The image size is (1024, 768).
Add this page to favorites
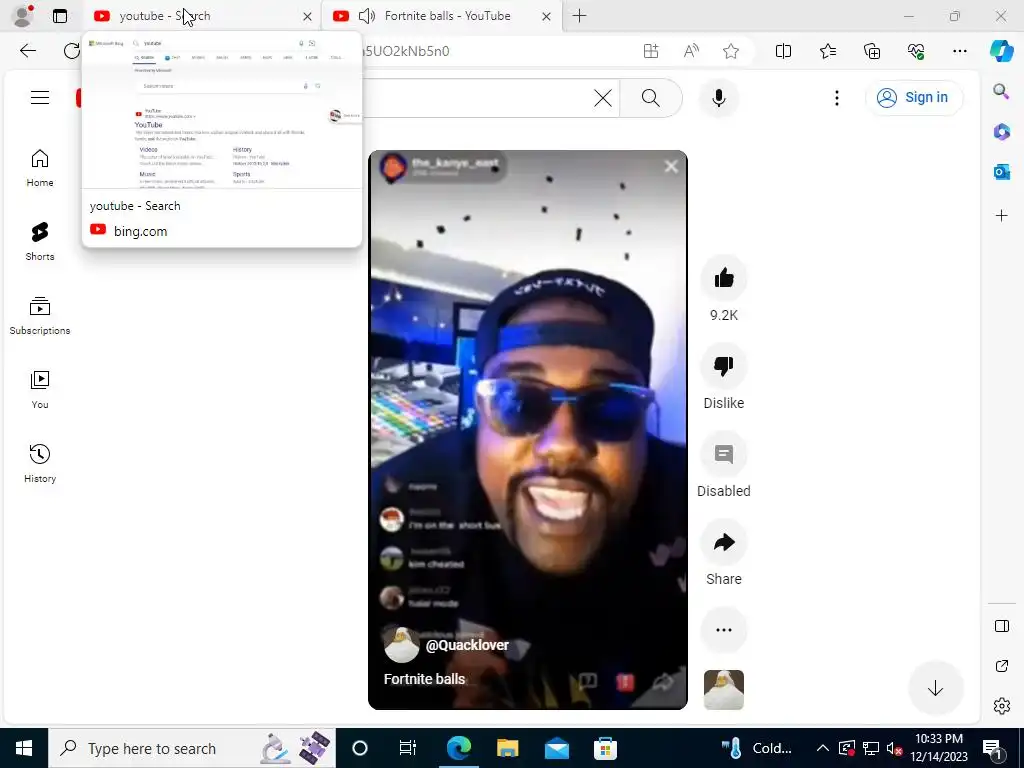[731, 51]
